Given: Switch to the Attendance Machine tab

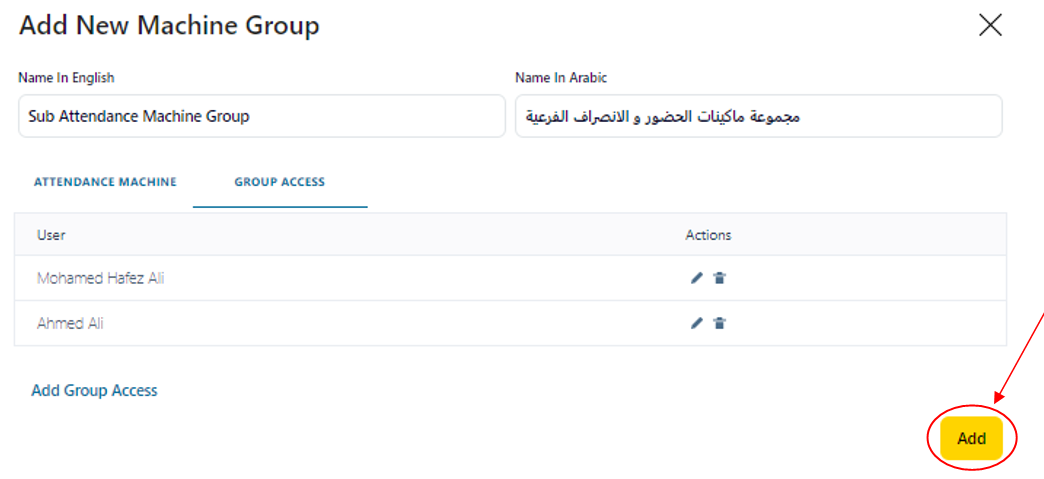Looking at the screenshot, I should 105,182.
